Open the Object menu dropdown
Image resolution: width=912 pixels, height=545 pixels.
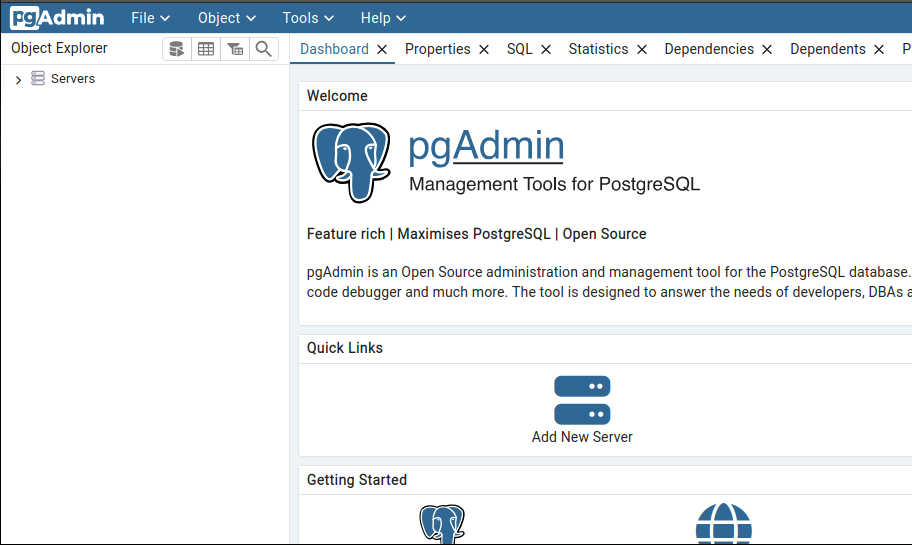(x=226, y=18)
